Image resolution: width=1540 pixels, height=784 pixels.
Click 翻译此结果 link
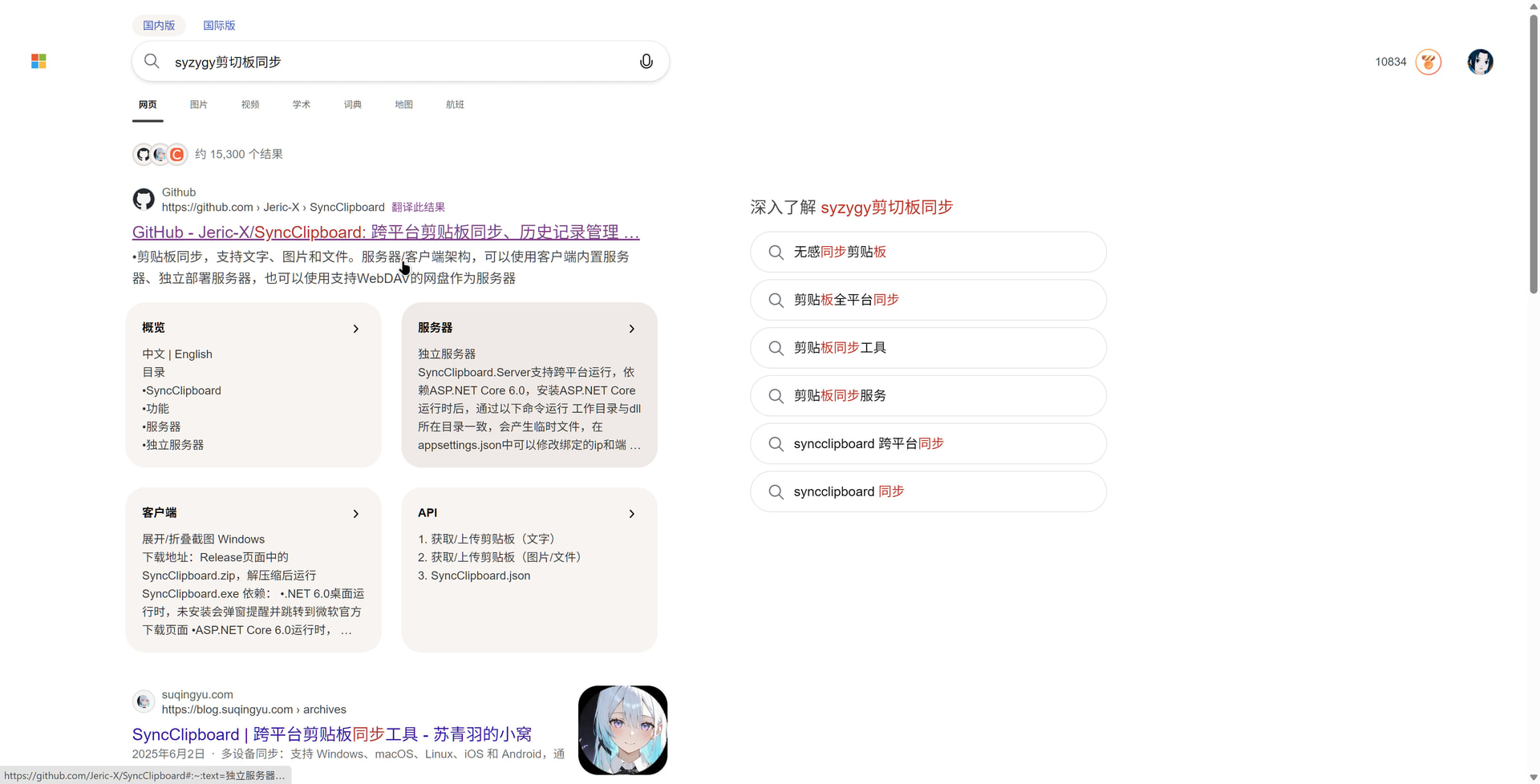point(418,208)
